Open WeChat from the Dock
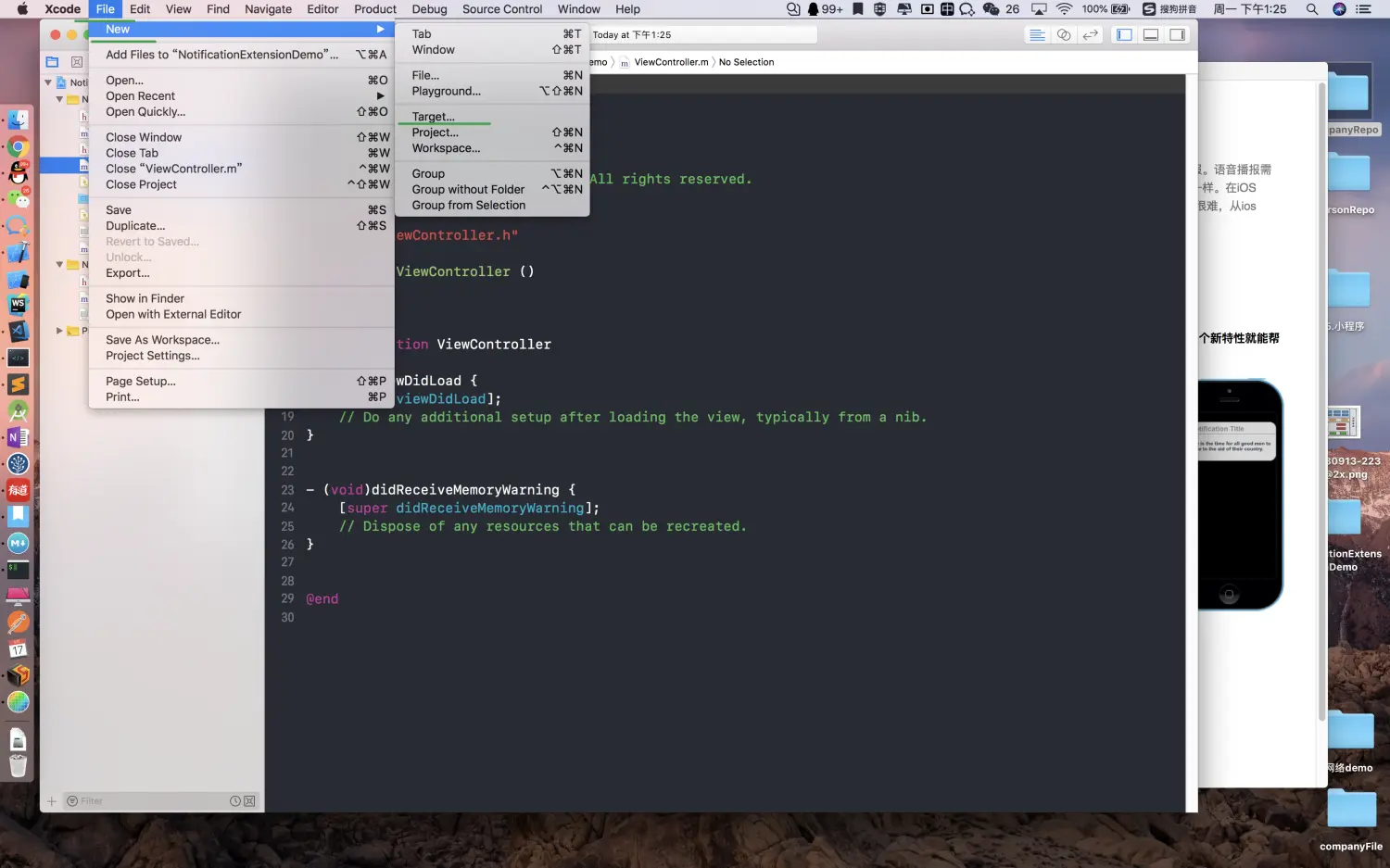This screenshot has height=868, width=1390. point(18,199)
